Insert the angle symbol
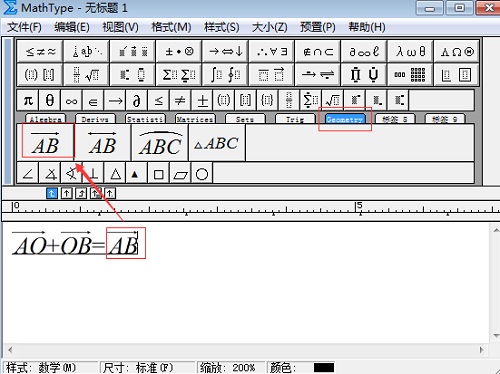500x374 pixels. [28, 173]
